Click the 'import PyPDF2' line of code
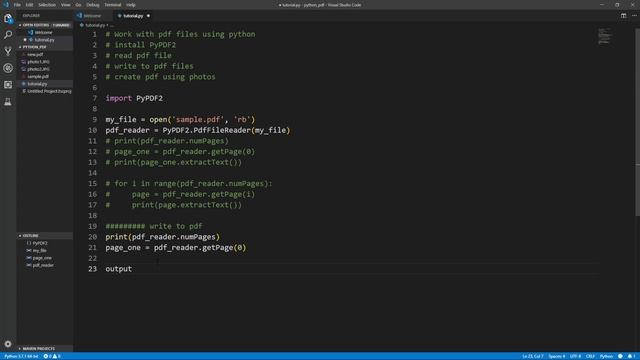The height and width of the screenshot is (360, 640). click(x=134, y=98)
